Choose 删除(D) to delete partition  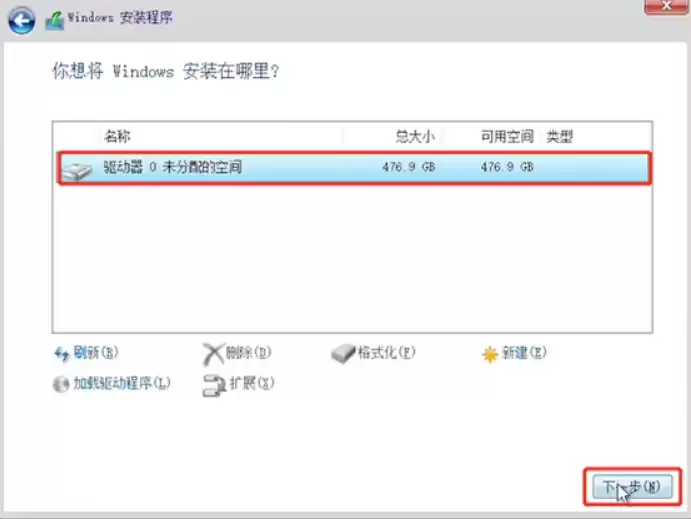tap(249, 352)
